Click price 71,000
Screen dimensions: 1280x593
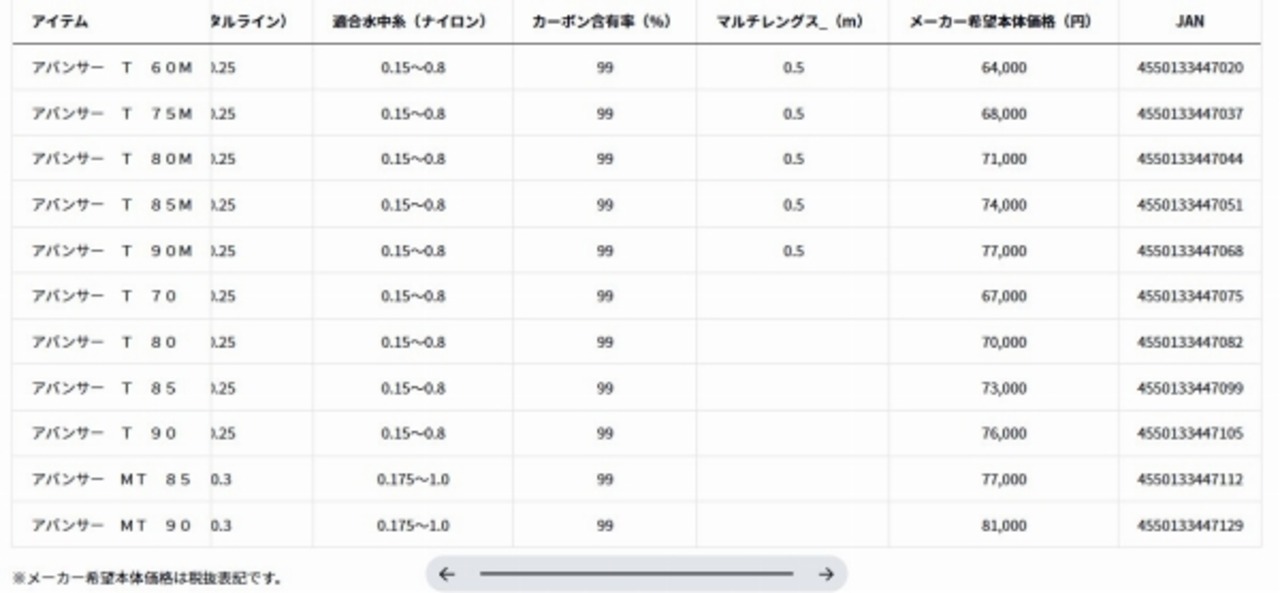point(1003,160)
